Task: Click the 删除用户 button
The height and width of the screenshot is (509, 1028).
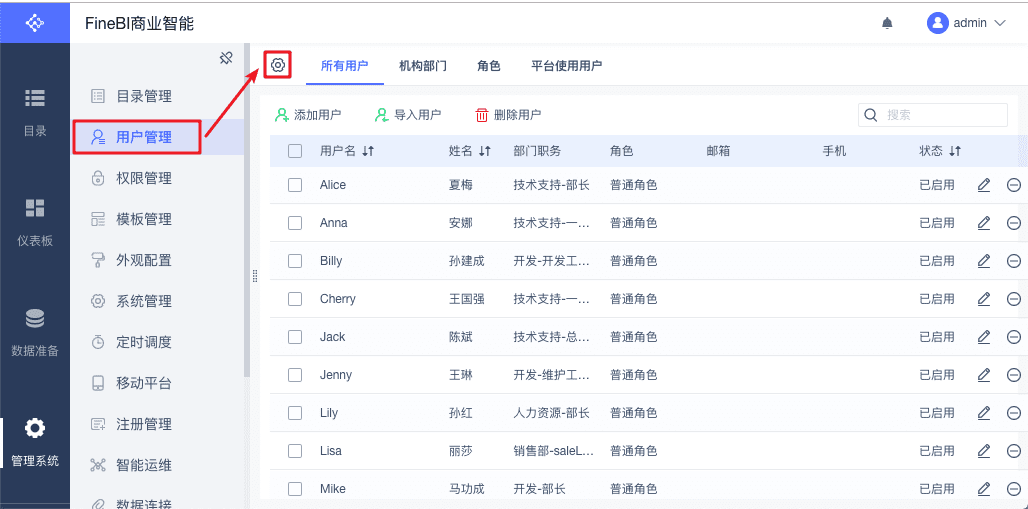Action: coord(508,115)
